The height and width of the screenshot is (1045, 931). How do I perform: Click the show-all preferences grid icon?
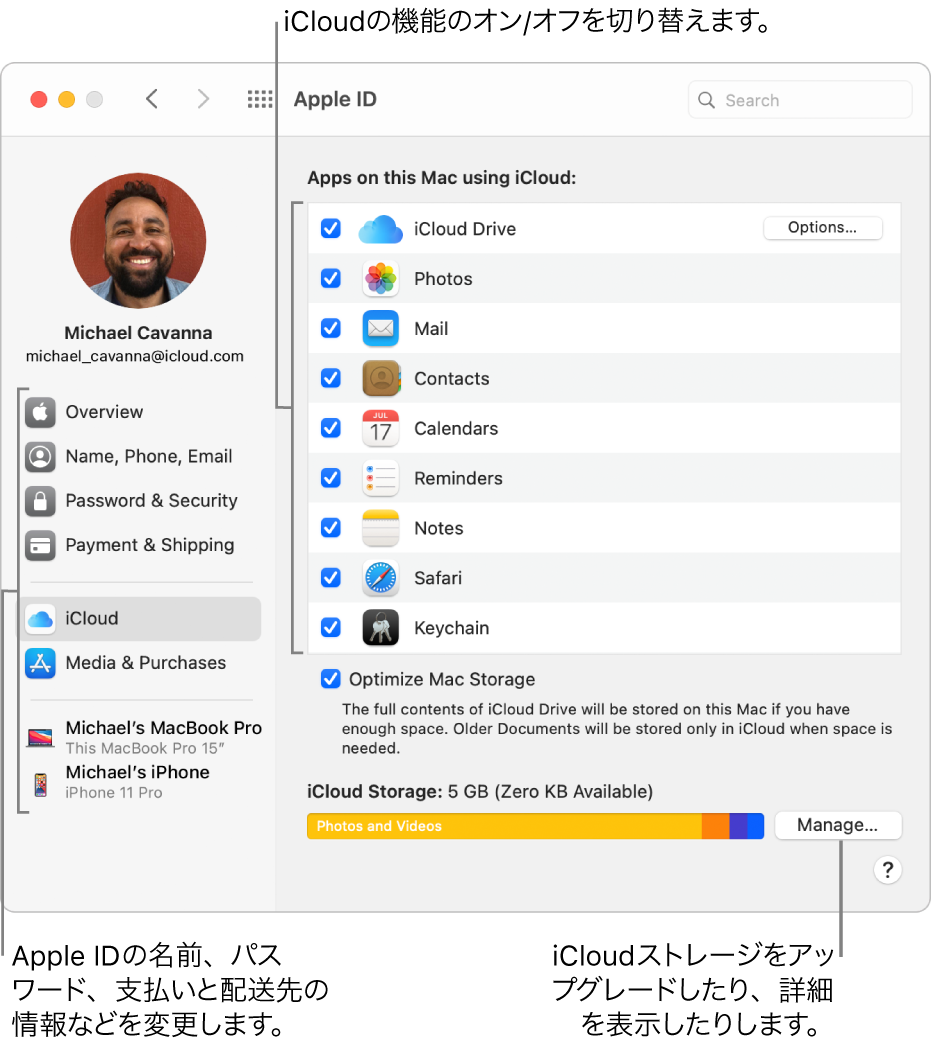[x=260, y=99]
